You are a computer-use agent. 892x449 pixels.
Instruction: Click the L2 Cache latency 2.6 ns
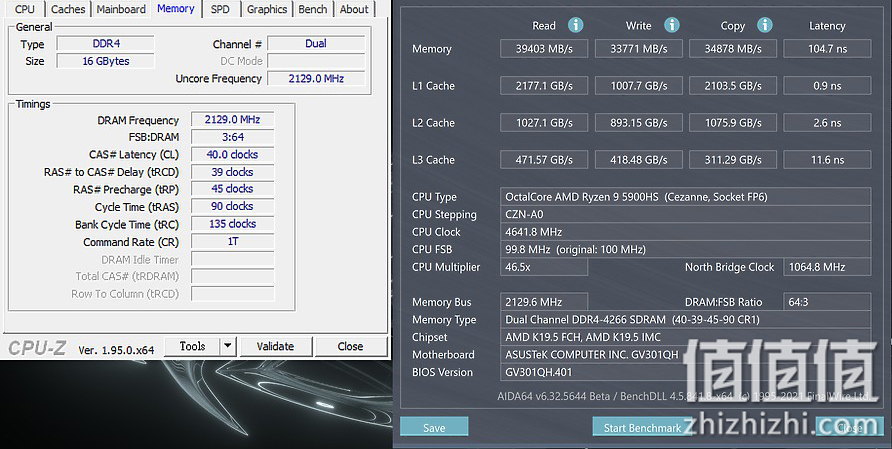(x=827, y=122)
